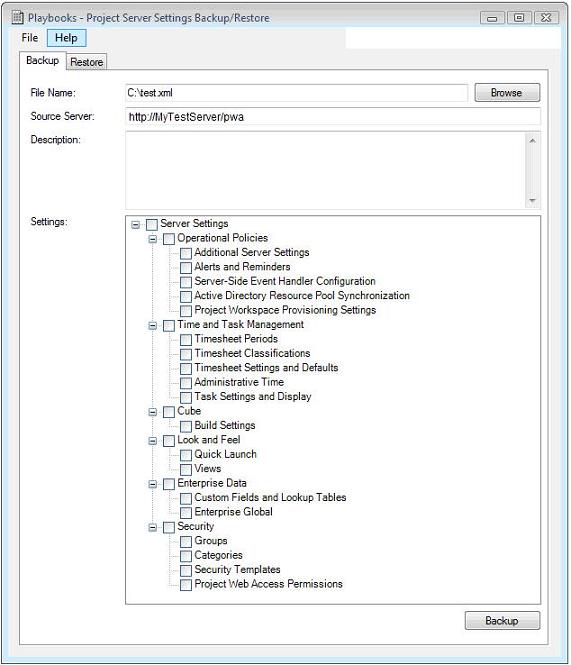This screenshot has height=665, width=571.
Task: Check the Server Settings checkbox
Action: [152, 224]
